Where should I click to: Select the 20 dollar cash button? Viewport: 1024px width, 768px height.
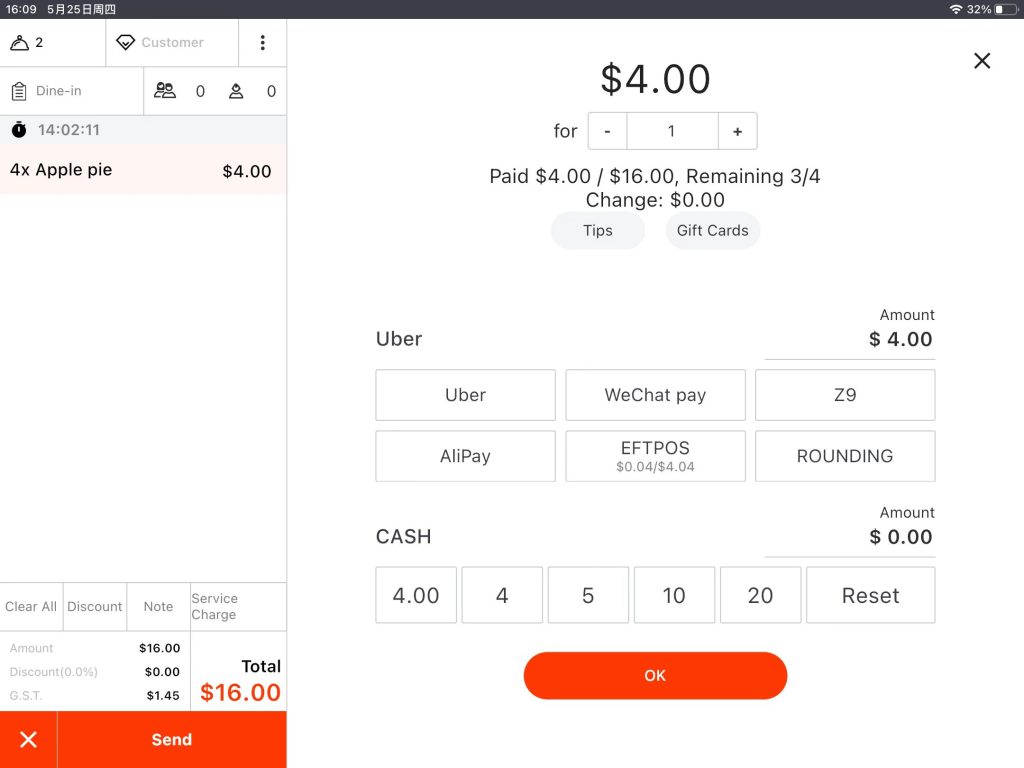(x=760, y=595)
